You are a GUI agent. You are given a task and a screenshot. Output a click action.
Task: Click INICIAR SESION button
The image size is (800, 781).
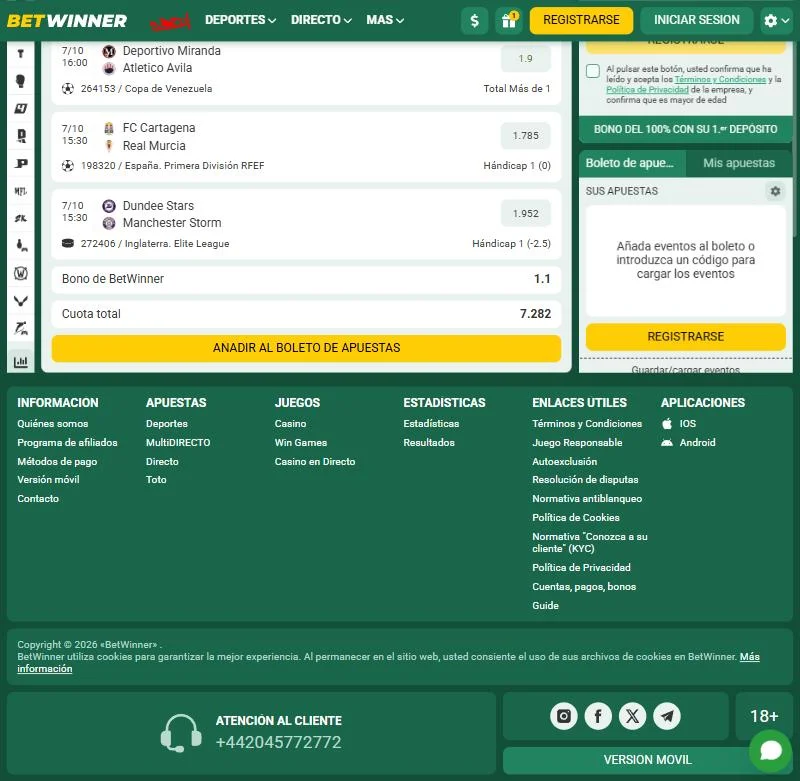click(x=696, y=20)
